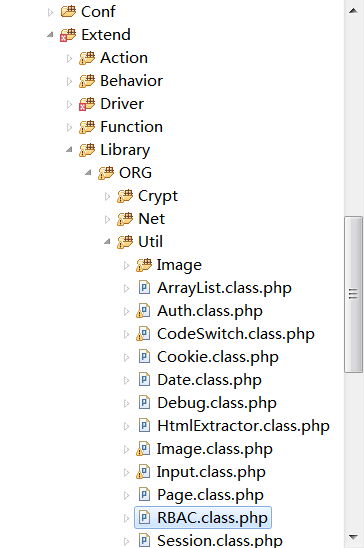The height and width of the screenshot is (548, 364).
Task: Click the ArrayList.class.php file icon
Action: 144,288
